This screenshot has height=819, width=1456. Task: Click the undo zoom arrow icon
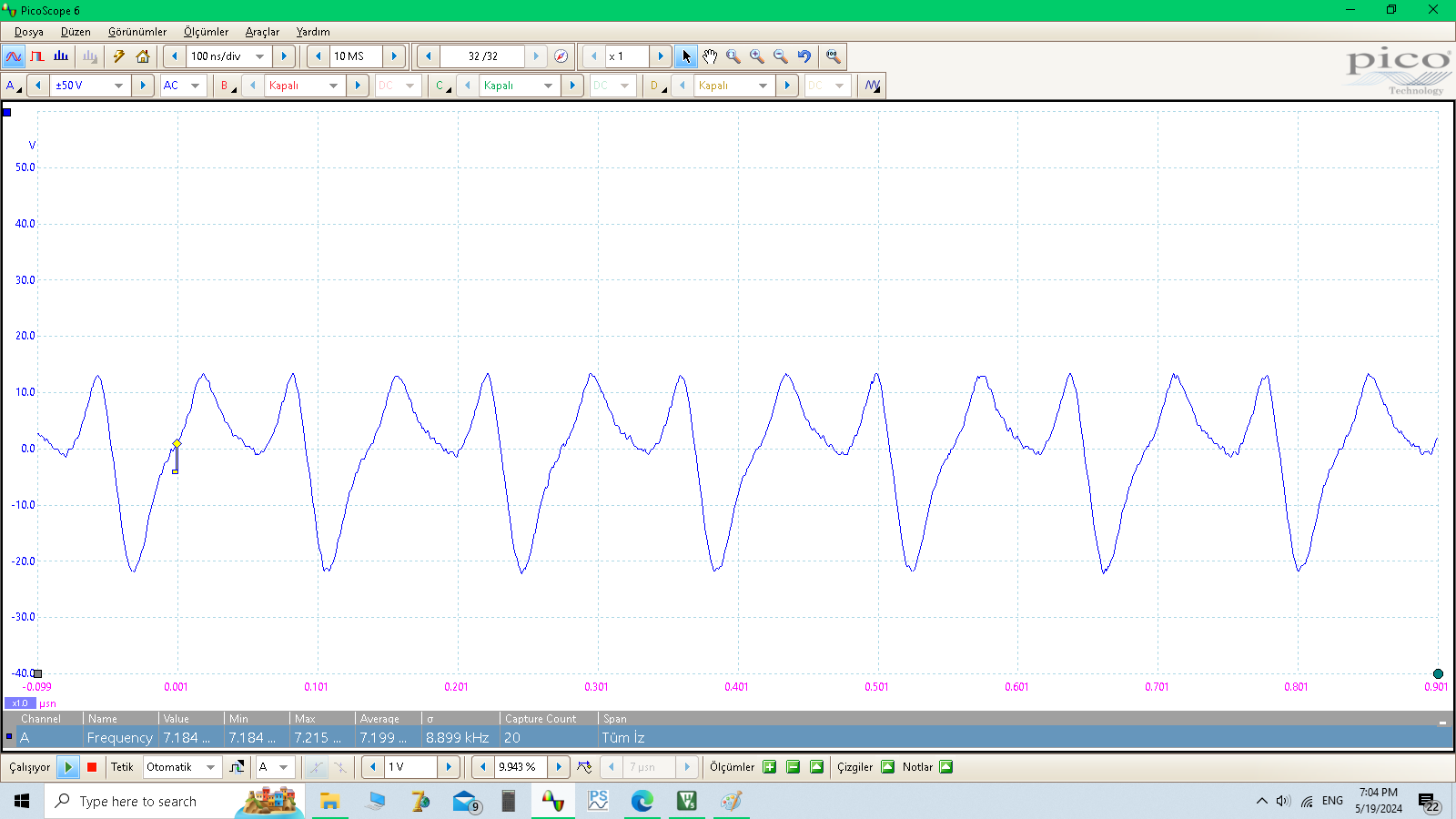804,56
